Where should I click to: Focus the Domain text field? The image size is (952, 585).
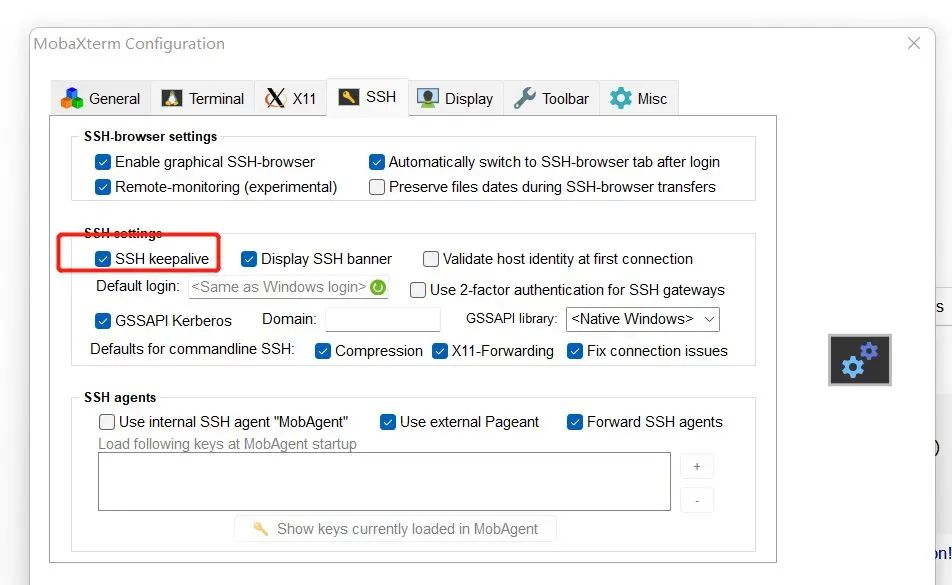(382, 319)
